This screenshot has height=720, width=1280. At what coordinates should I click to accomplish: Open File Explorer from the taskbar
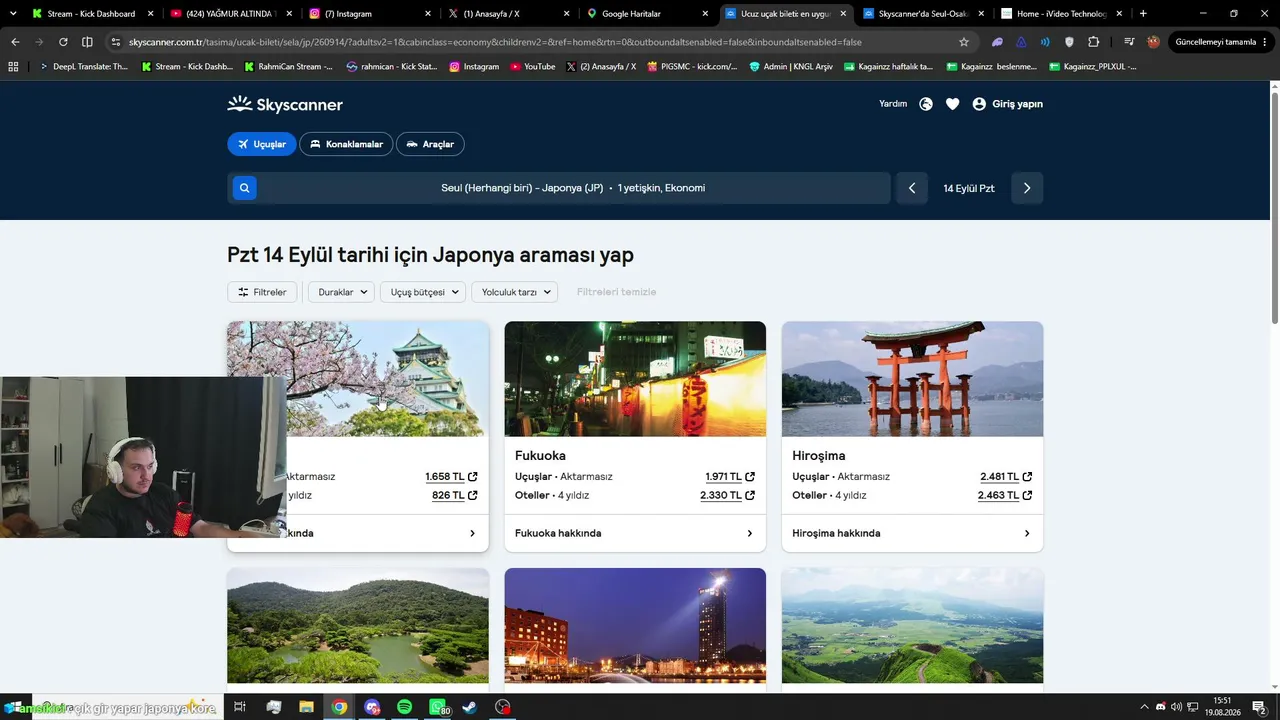(x=306, y=707)
